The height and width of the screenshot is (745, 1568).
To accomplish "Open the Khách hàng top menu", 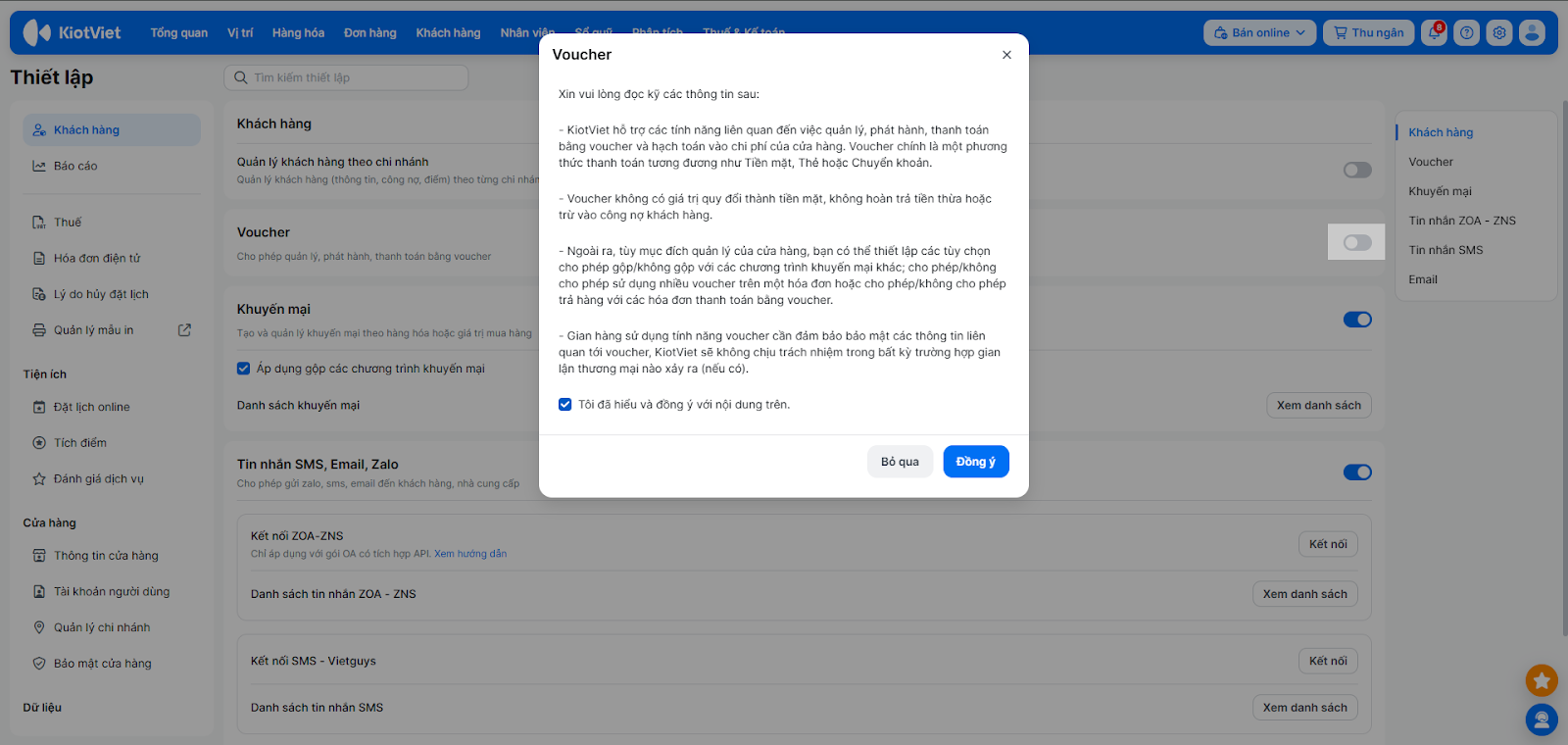I will pos(448,32).
